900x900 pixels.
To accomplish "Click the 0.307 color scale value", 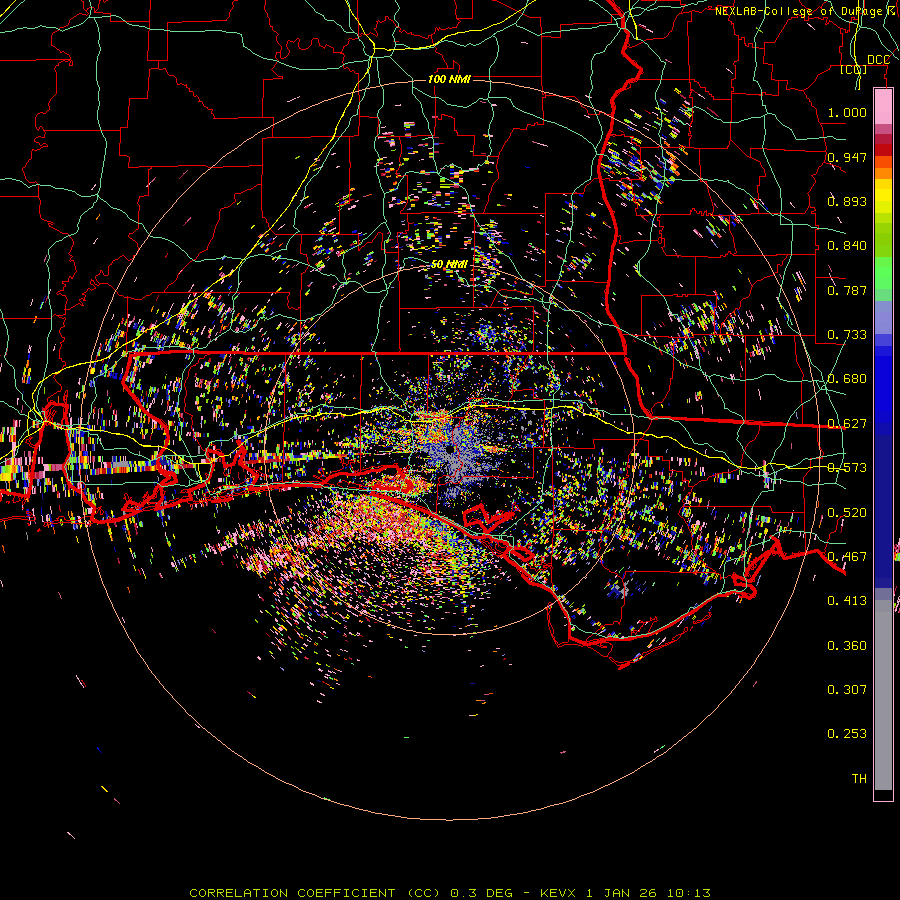I will pos(847,690).
